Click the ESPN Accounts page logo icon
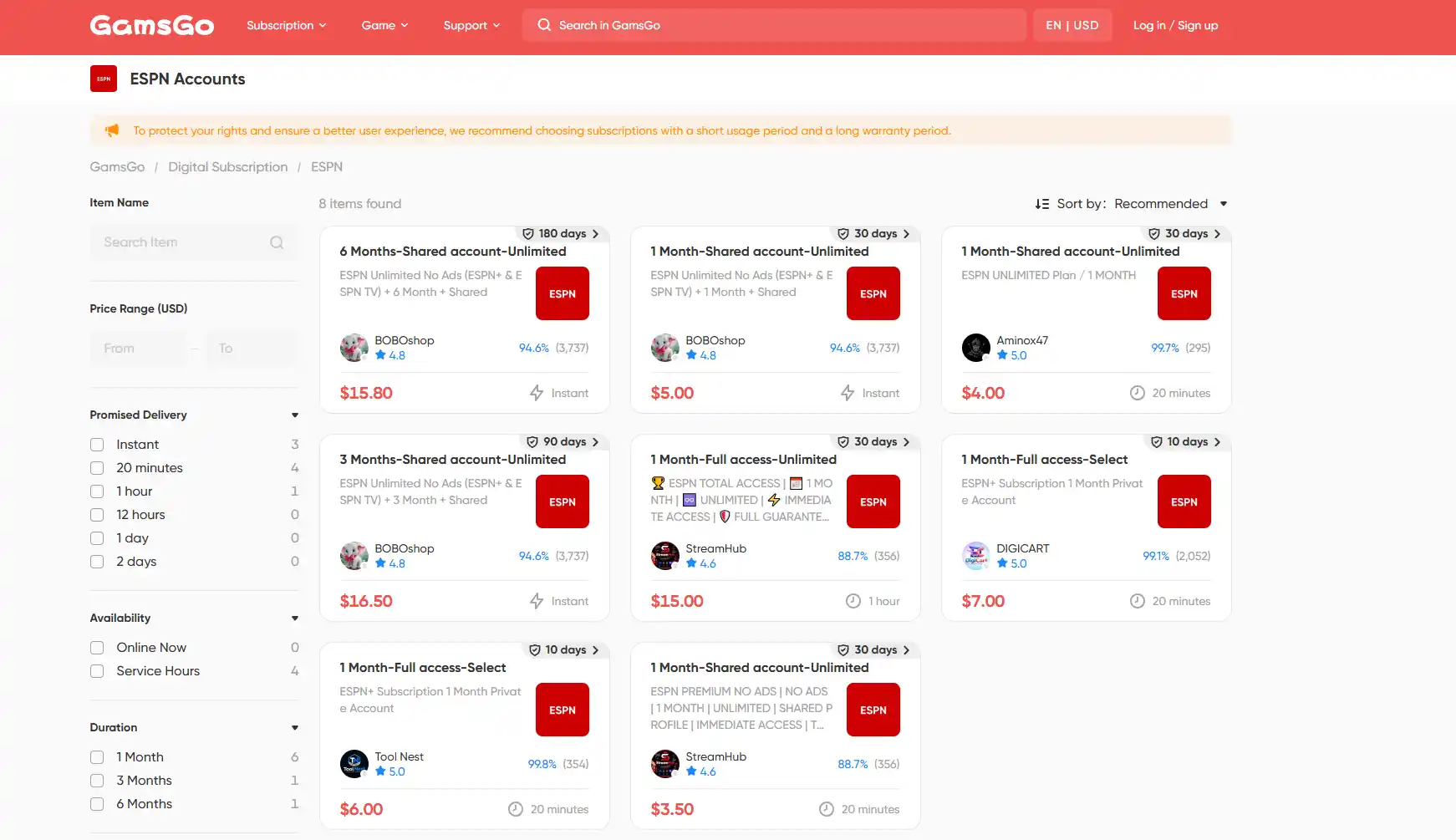 pos(104,79)
